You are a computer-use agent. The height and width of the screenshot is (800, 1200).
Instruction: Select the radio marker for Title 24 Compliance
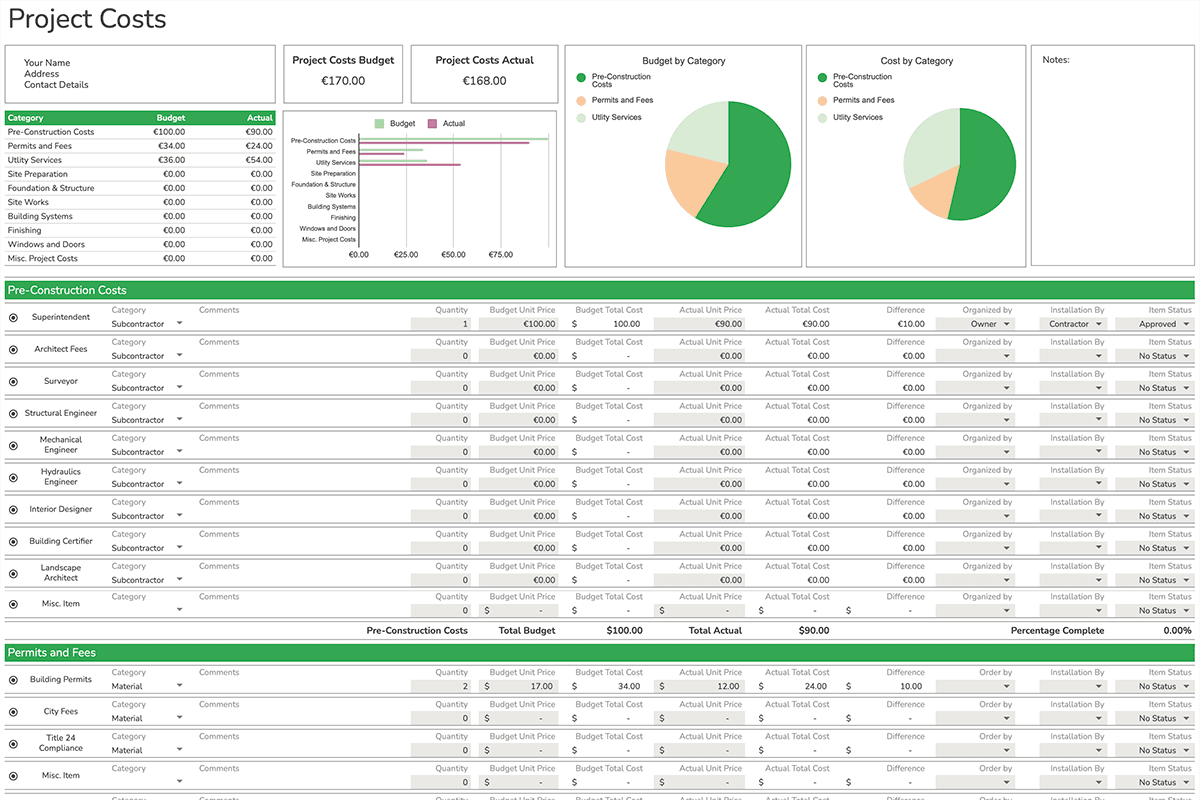click(x=13, y=743)
